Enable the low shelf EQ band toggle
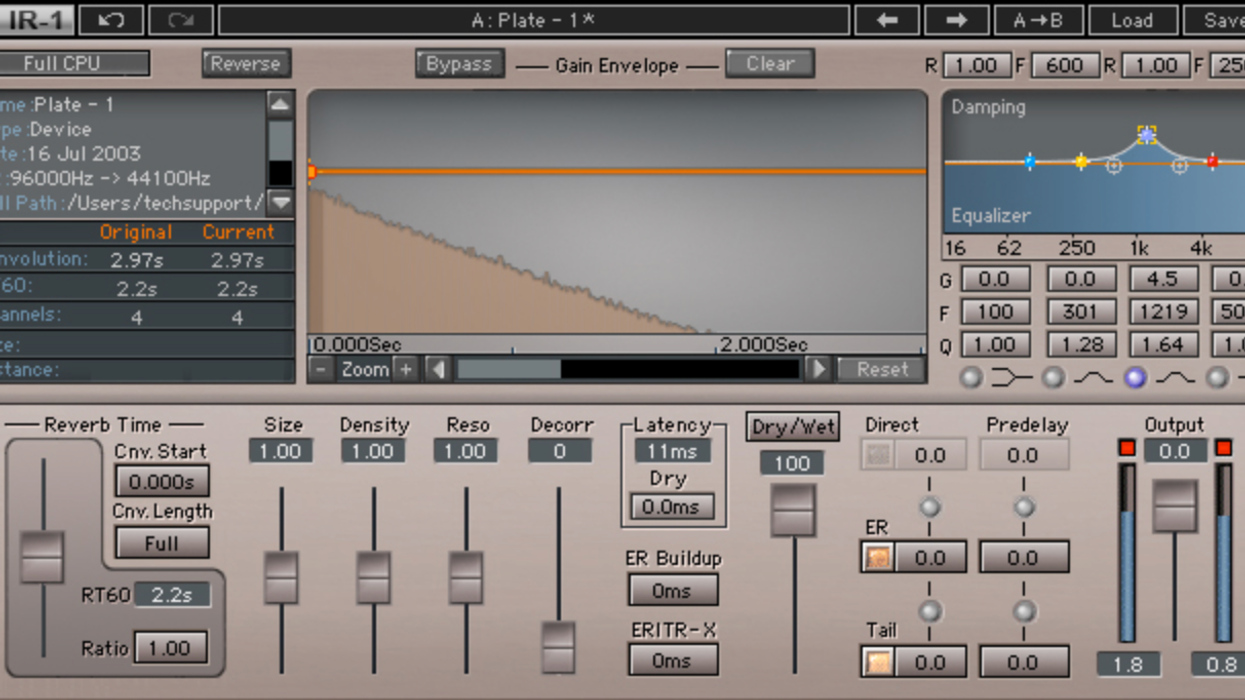 pos(971,378)
